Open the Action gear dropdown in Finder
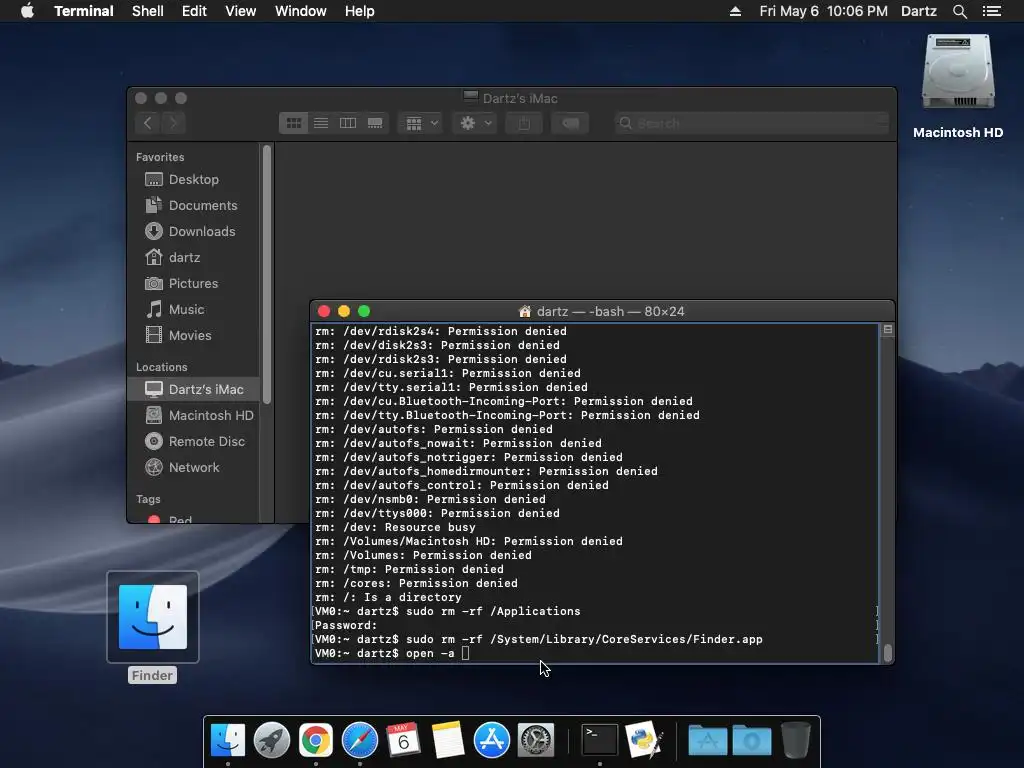1024x768 pixels. coord(475,123)
